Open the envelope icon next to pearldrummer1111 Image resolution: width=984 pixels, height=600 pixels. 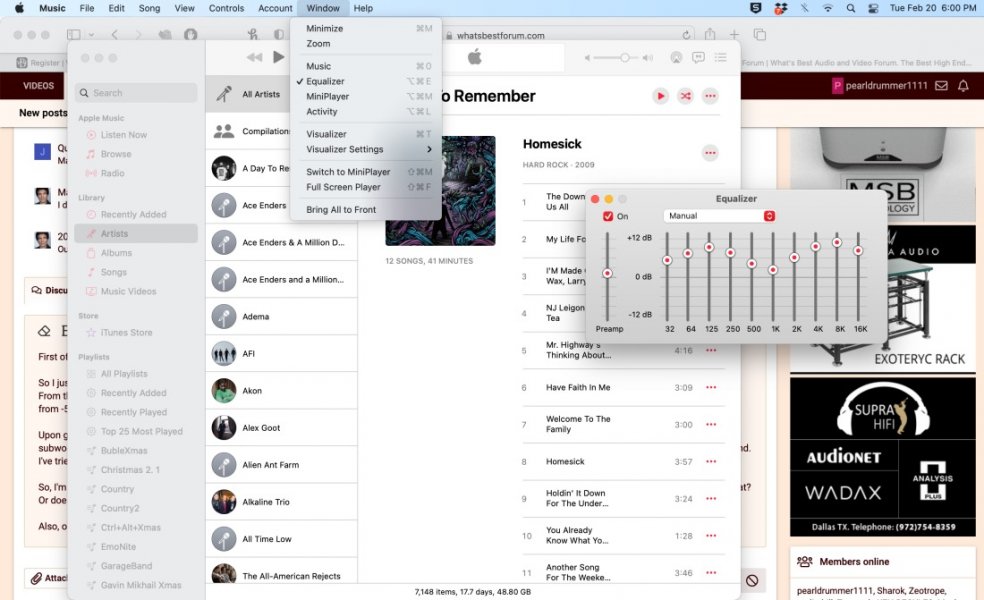941,85
